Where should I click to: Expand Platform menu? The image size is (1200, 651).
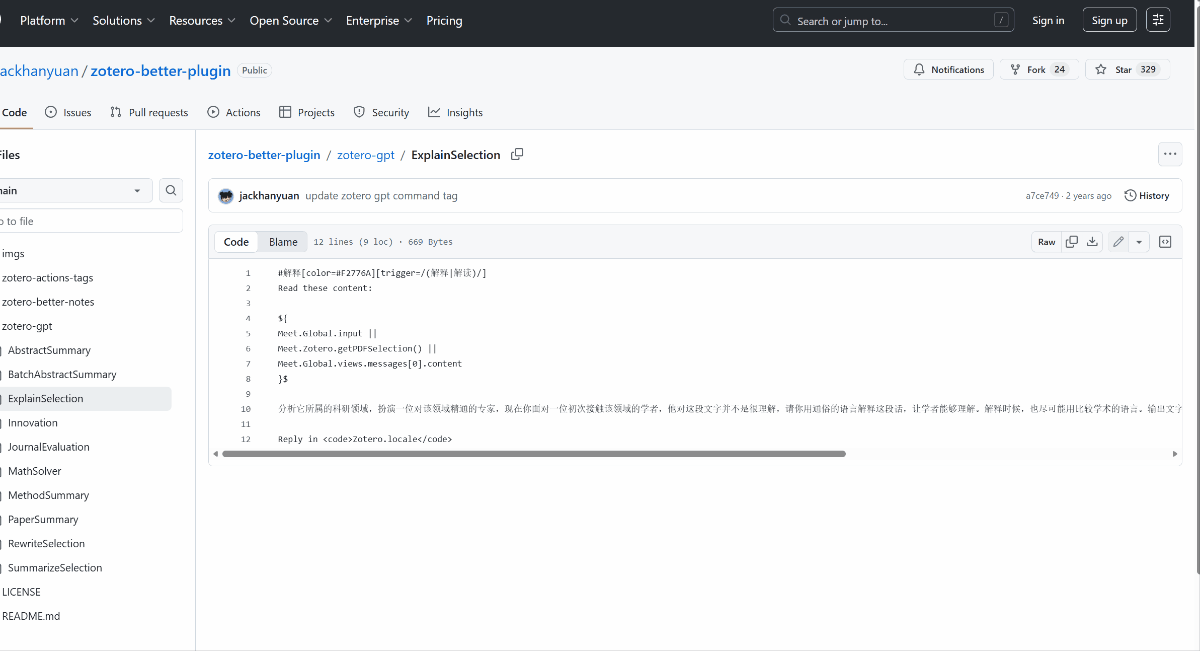pos(49,20)
